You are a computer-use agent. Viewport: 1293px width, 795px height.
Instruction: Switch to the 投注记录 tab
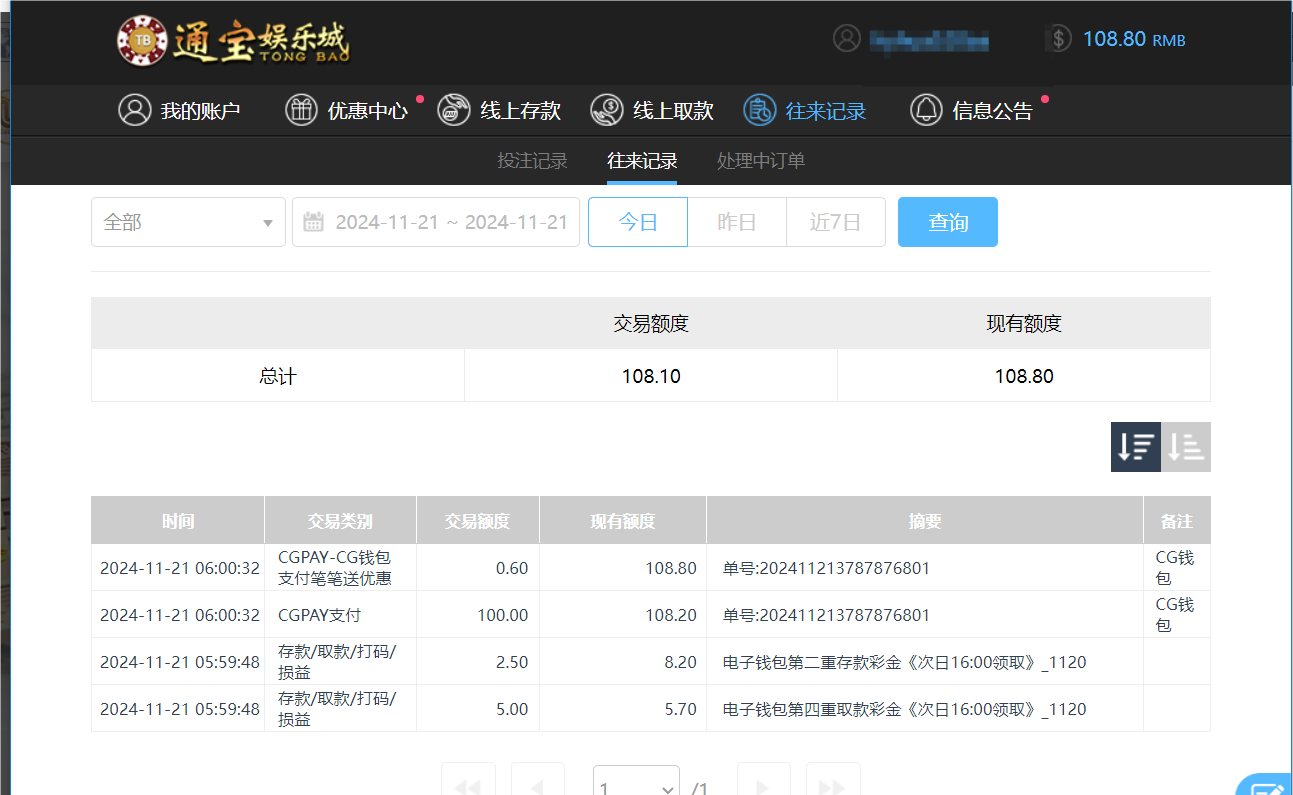pos(532,160)
